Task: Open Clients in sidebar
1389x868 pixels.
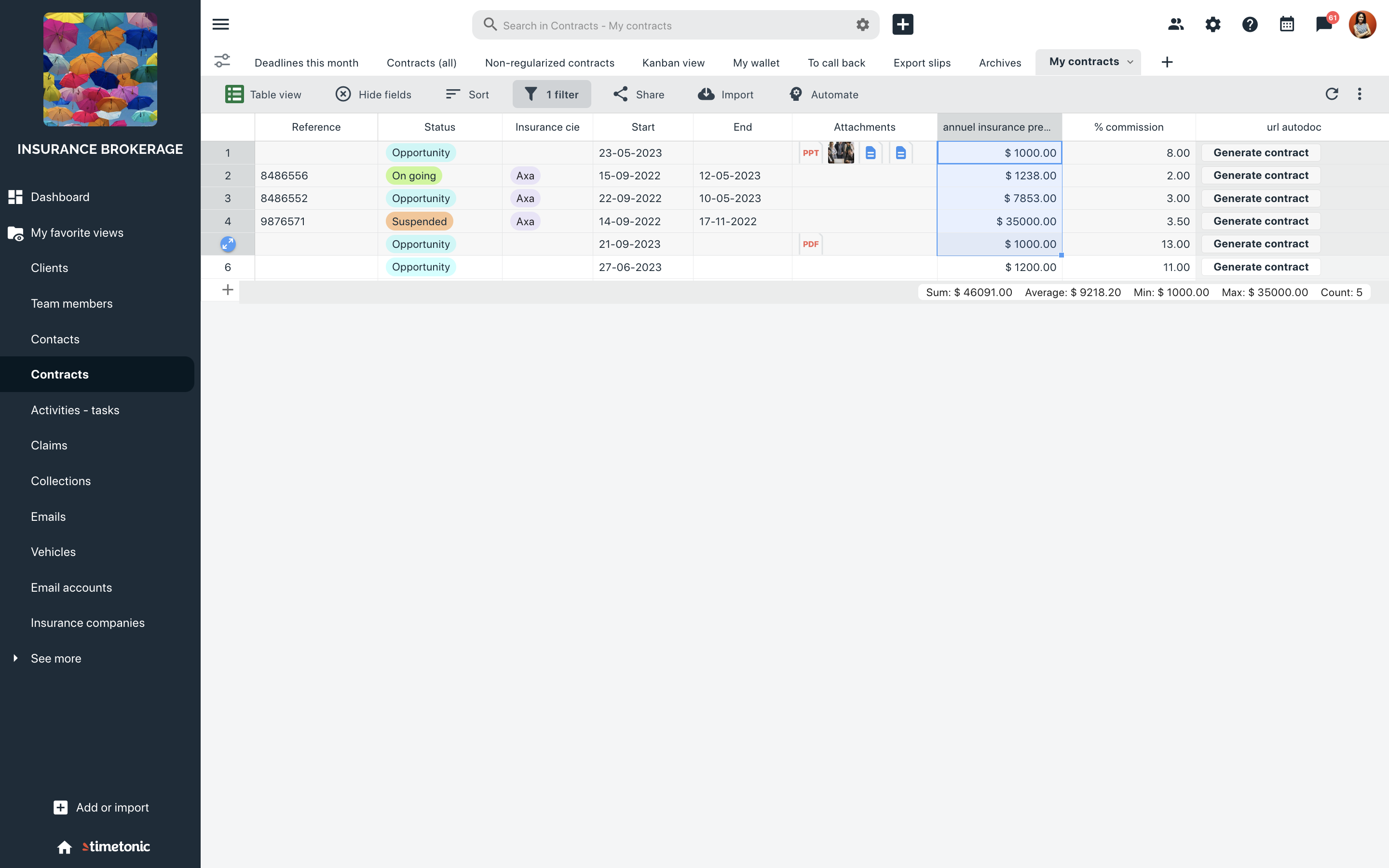Action: pos(49,268)
